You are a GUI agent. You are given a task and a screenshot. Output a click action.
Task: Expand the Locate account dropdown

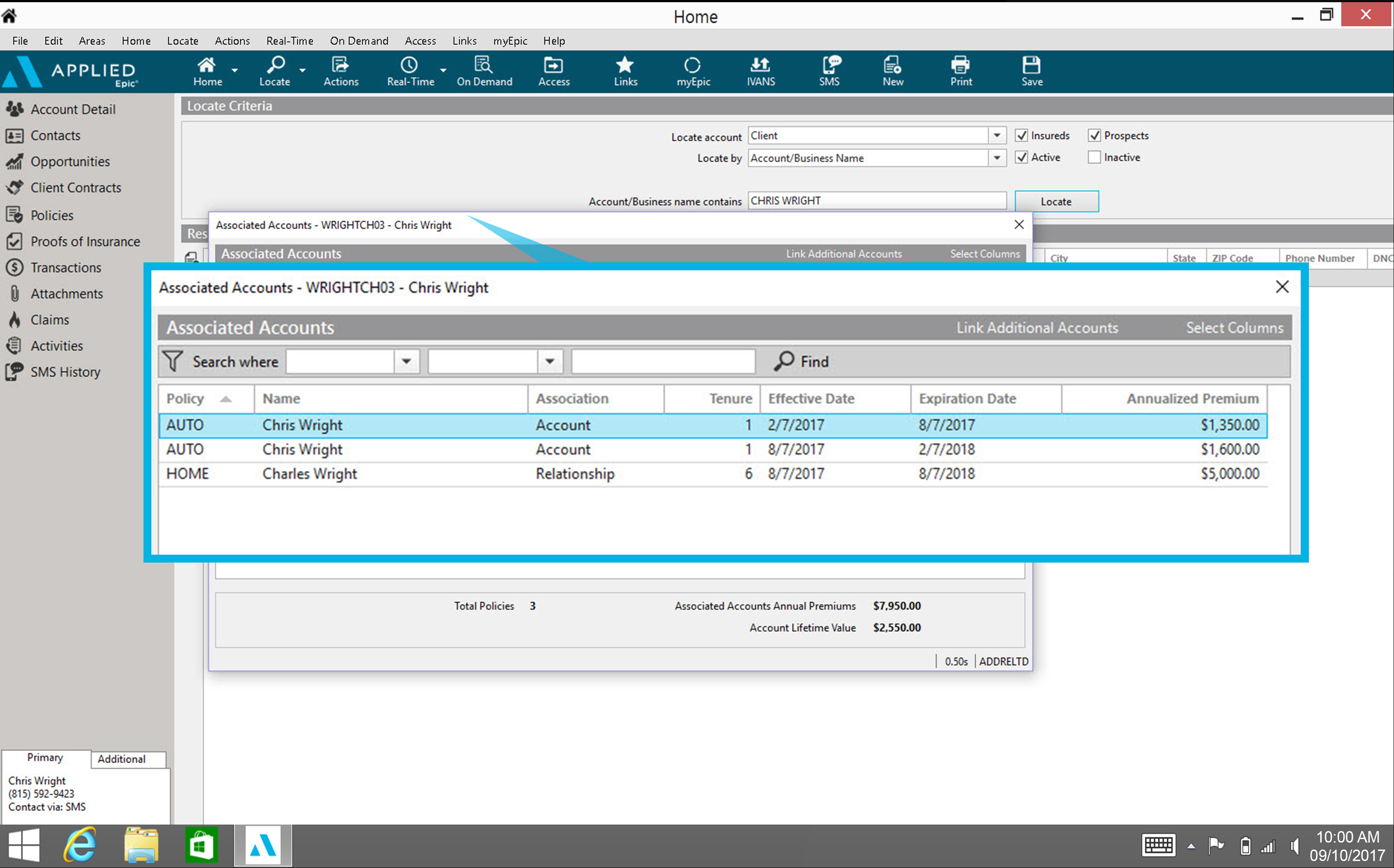997,136
